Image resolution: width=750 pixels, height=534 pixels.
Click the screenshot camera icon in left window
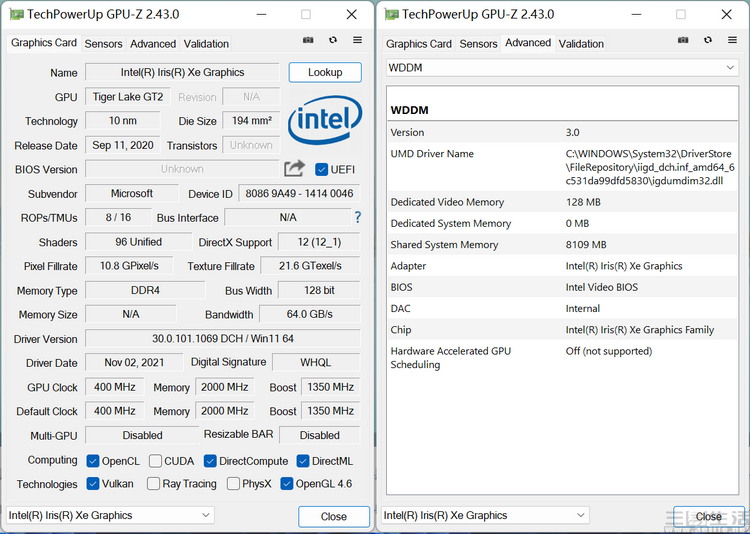(308, 41)
